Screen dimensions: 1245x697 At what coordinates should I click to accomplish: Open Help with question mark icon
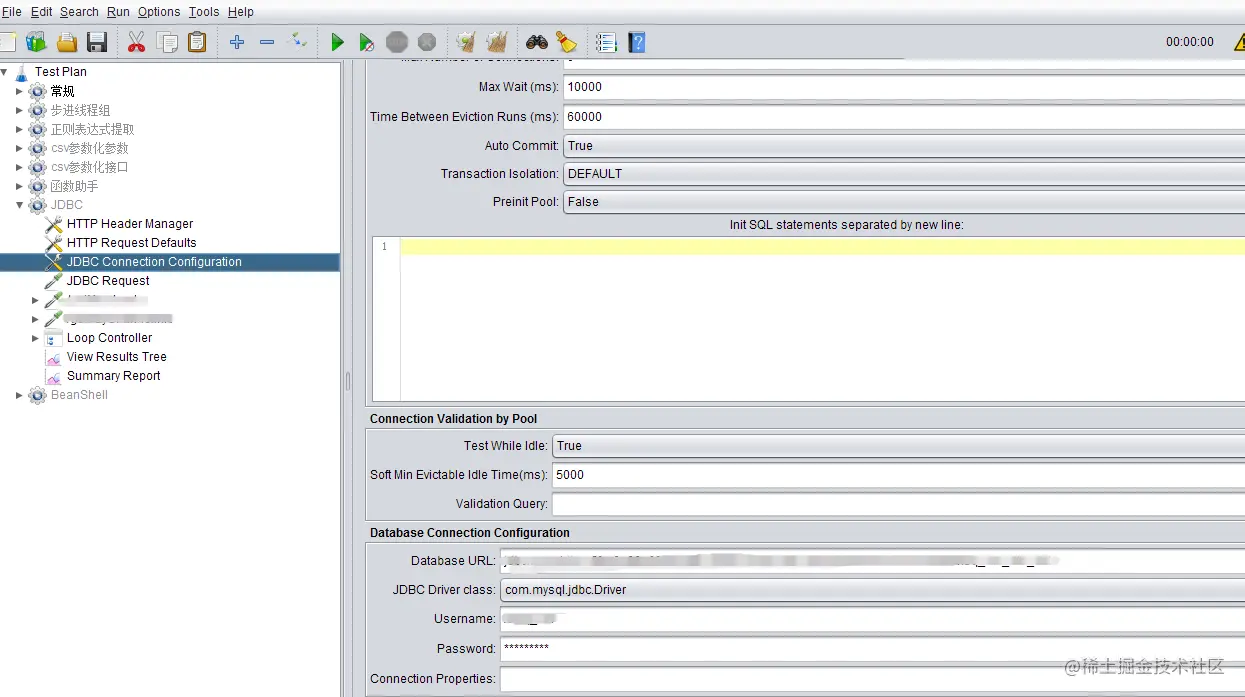click(x=637, y=42)
